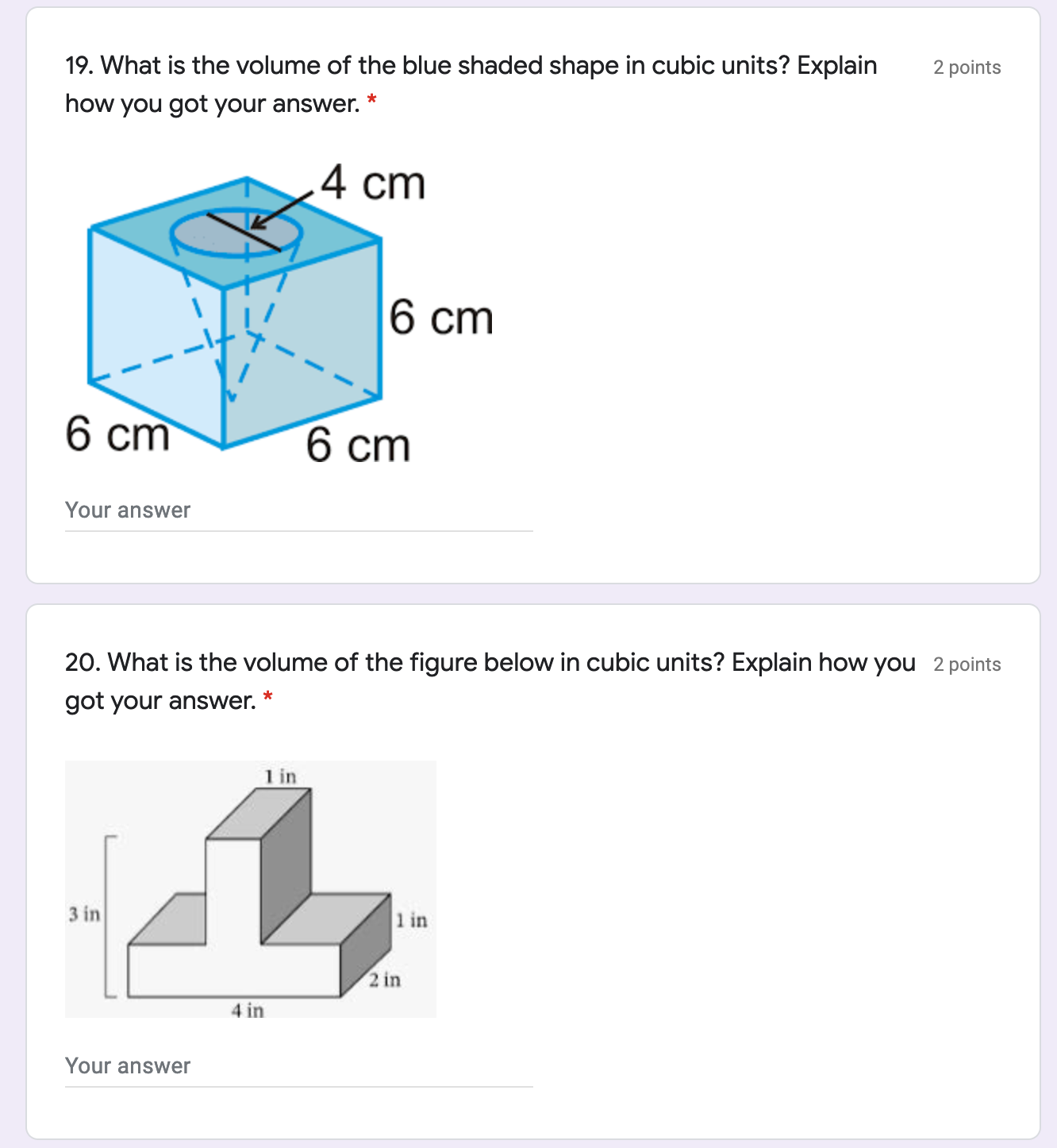Select the gray T-shaped figure image
This screenshot has width=1057, height=1148.
click(251, 889)
